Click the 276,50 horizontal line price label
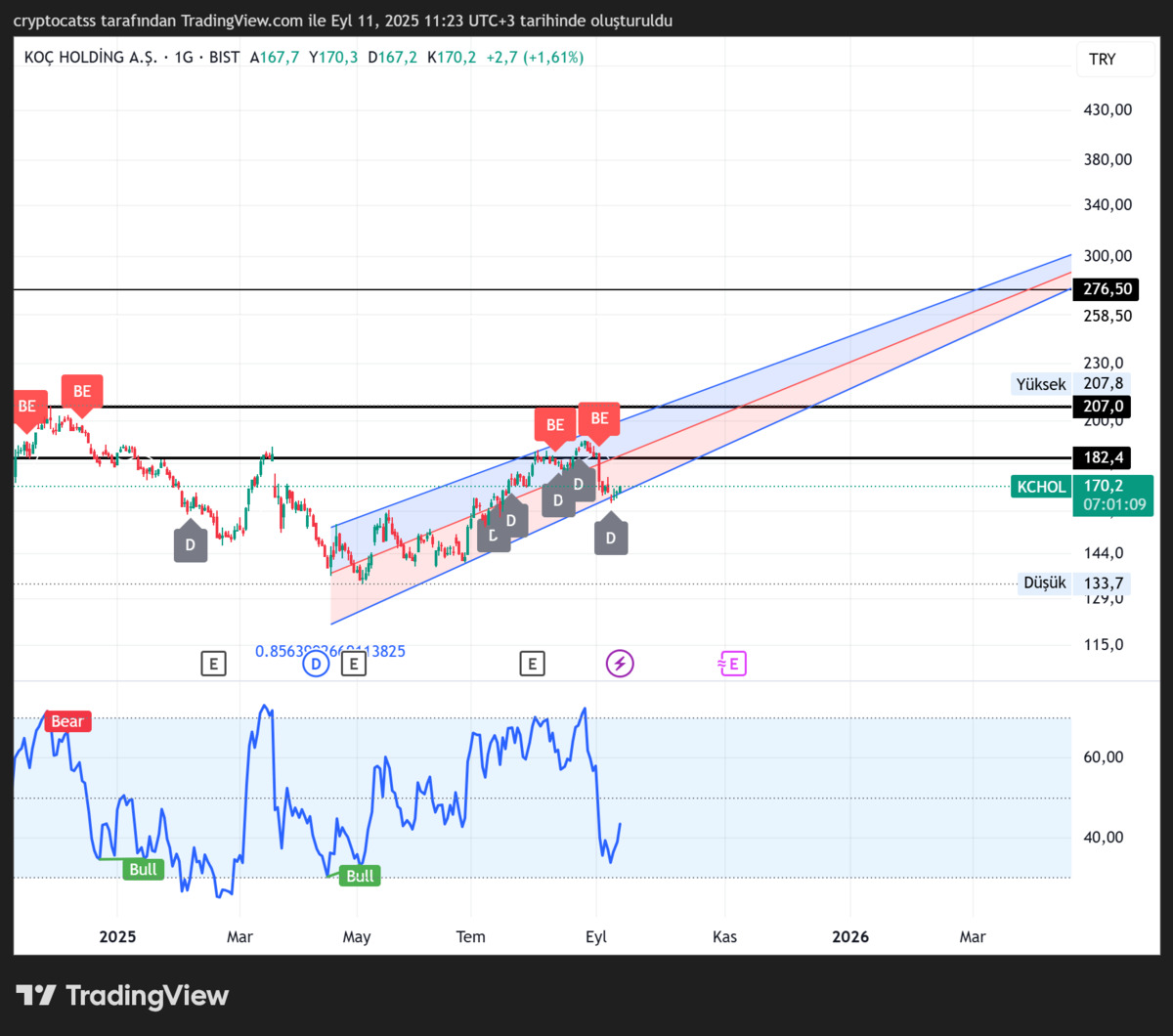The height and width of the screenshot is (1036, 1173). pos(1108,289)
